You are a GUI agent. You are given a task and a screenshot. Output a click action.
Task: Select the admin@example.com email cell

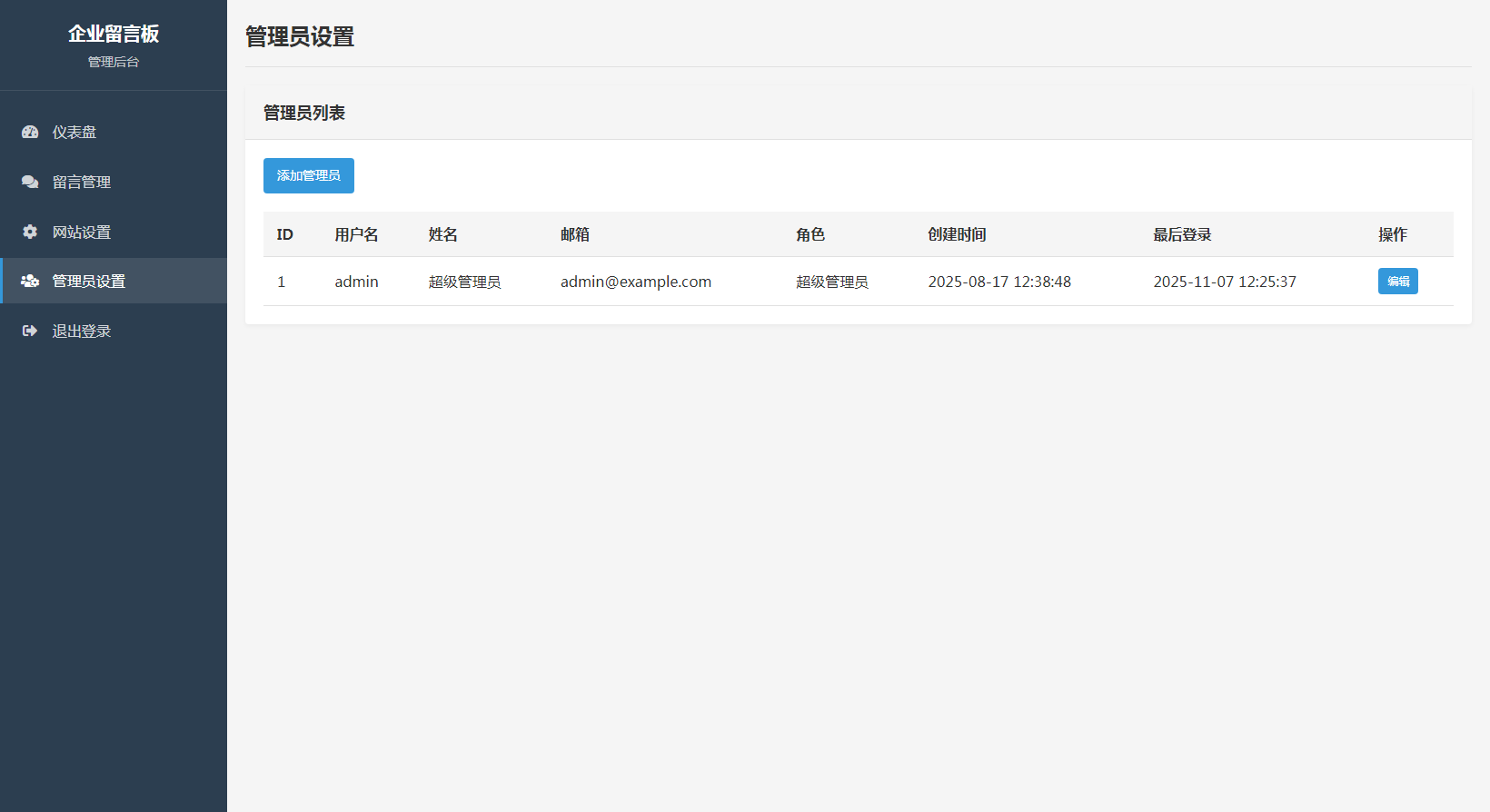click(636, 282)
